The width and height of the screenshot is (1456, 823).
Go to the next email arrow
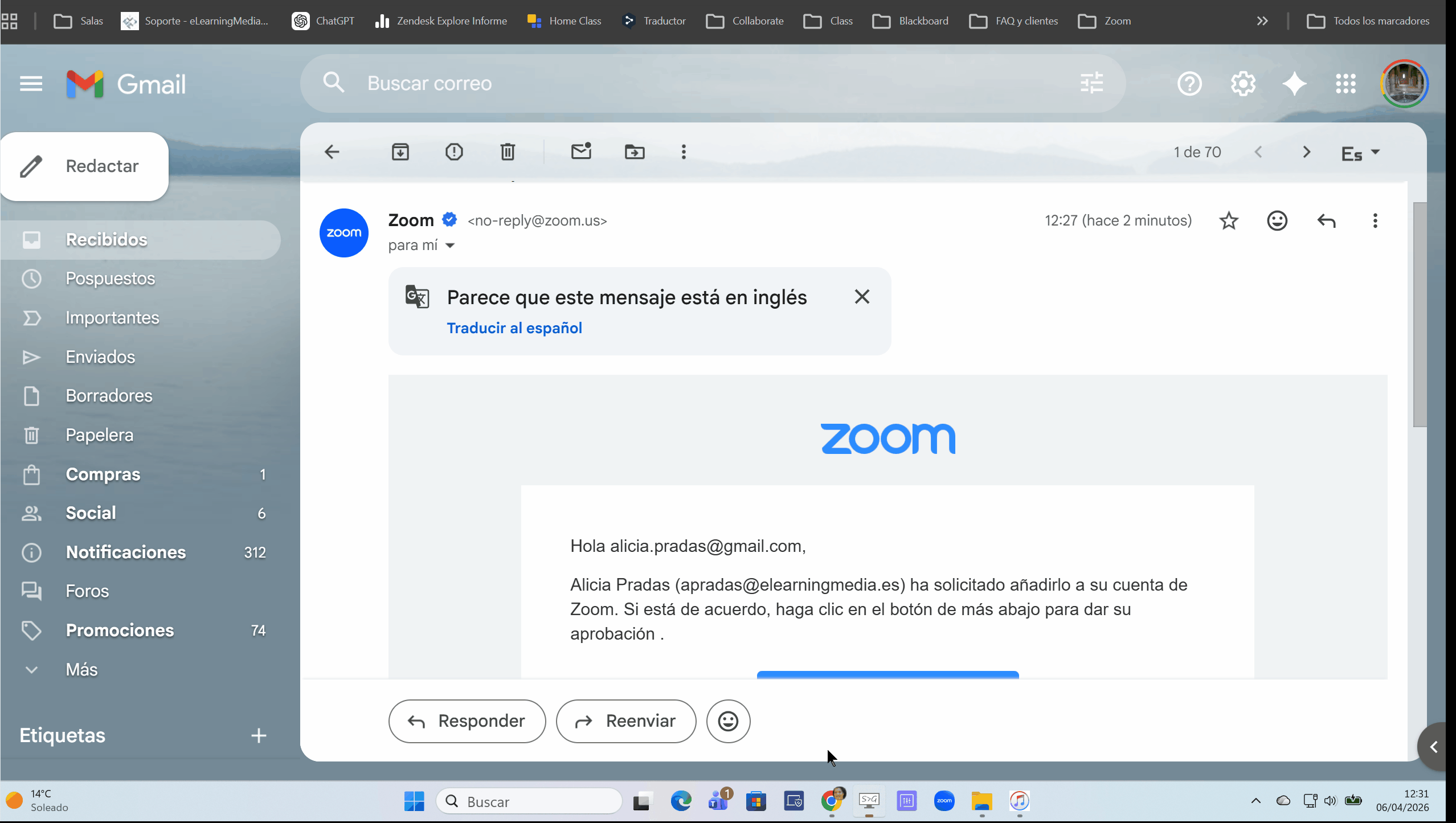coord(1307,152)
